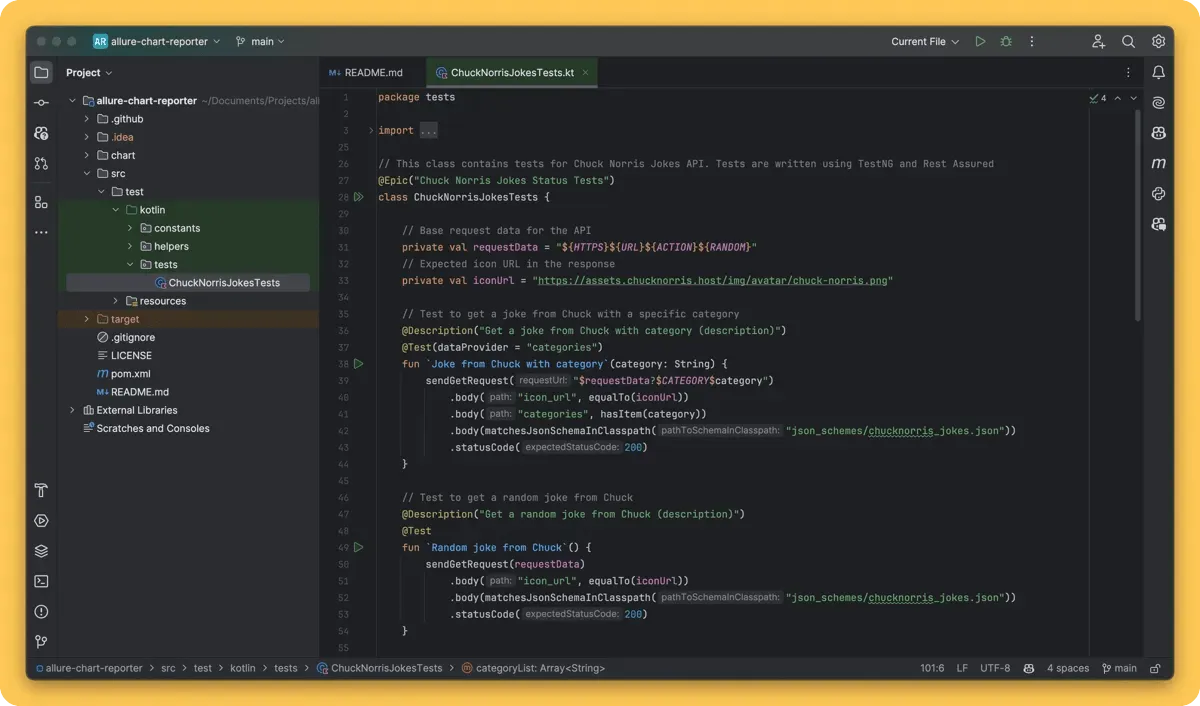
Task: Click the Run play button in toolbar
Action: tap(980, 42)
